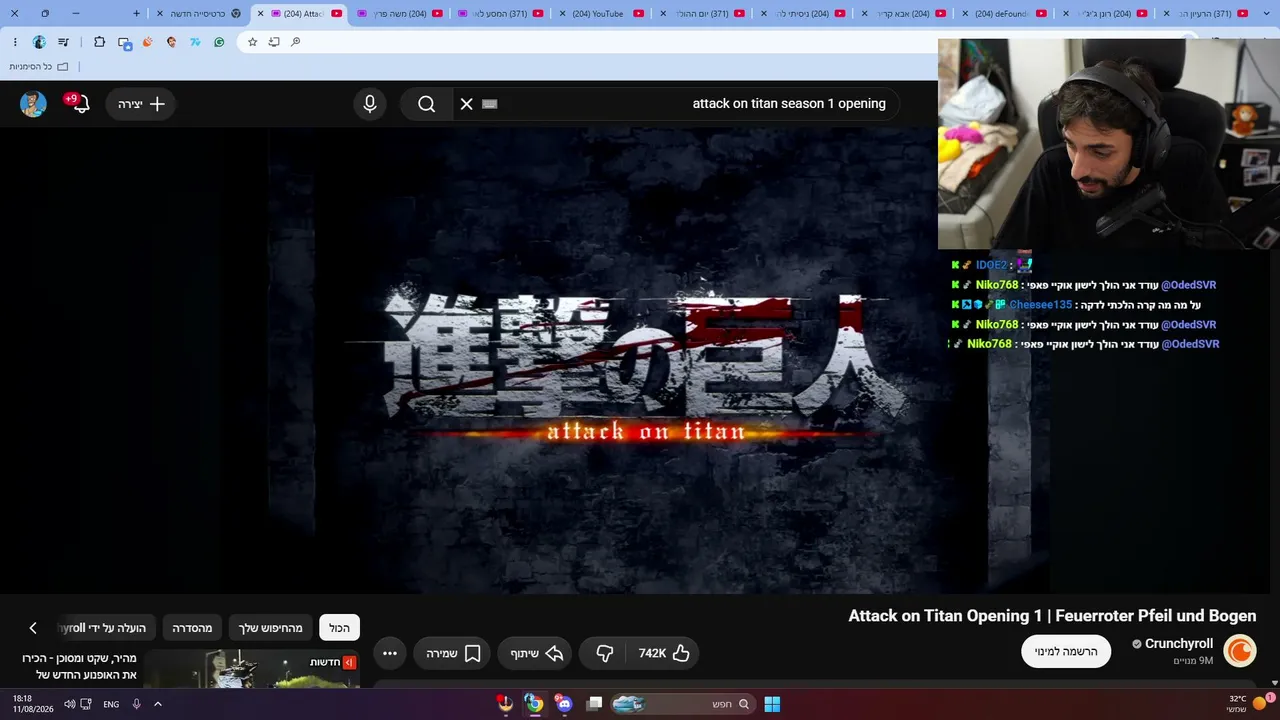Viewport: 1280px width, 720px height.
Task: Open the suggested news video thumbnail
Action: (x=252, y=668)
